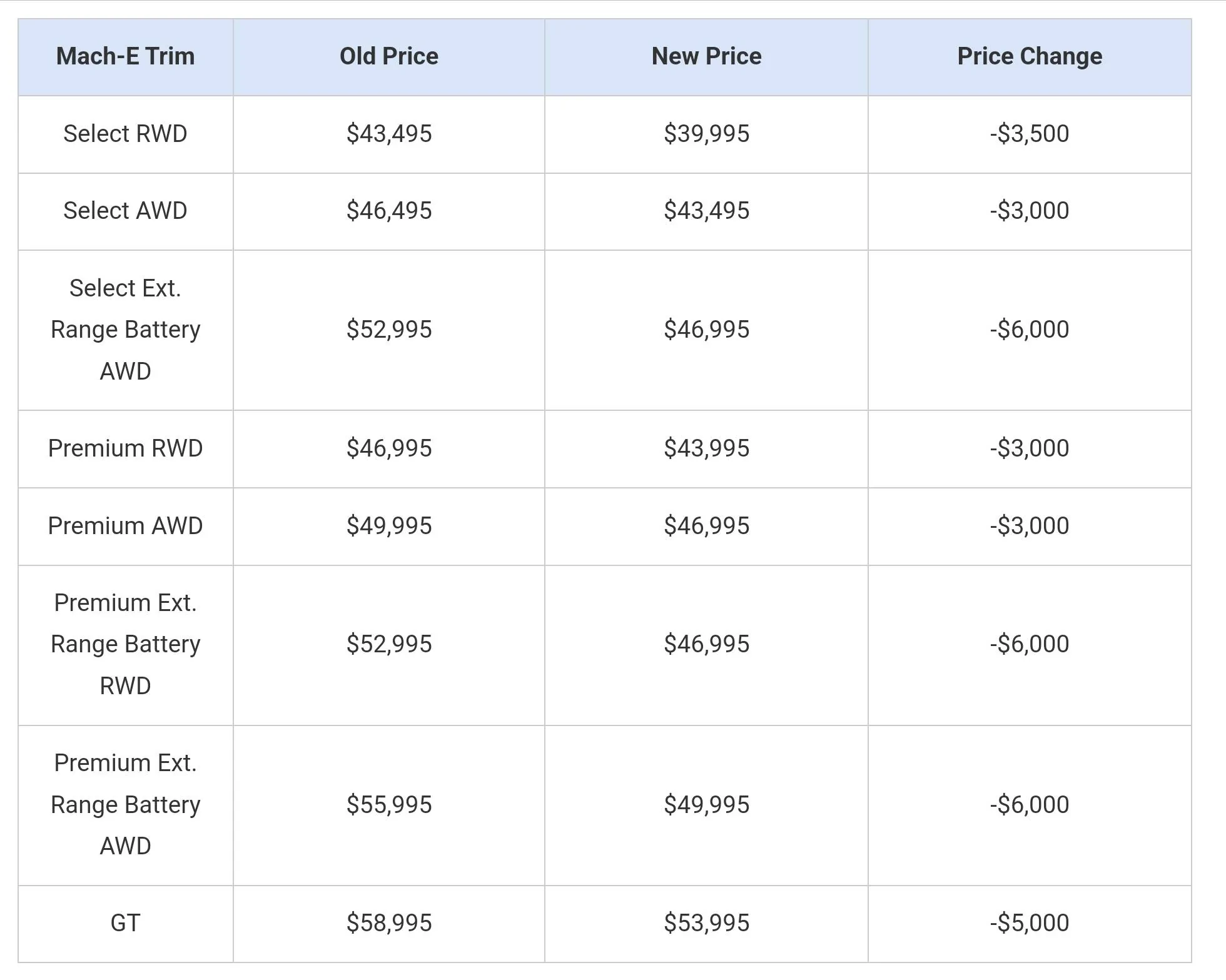This screenshot has height=980, width=1226.
Task: Click the -$3,500 price change value
Action: pos(1030,134)
